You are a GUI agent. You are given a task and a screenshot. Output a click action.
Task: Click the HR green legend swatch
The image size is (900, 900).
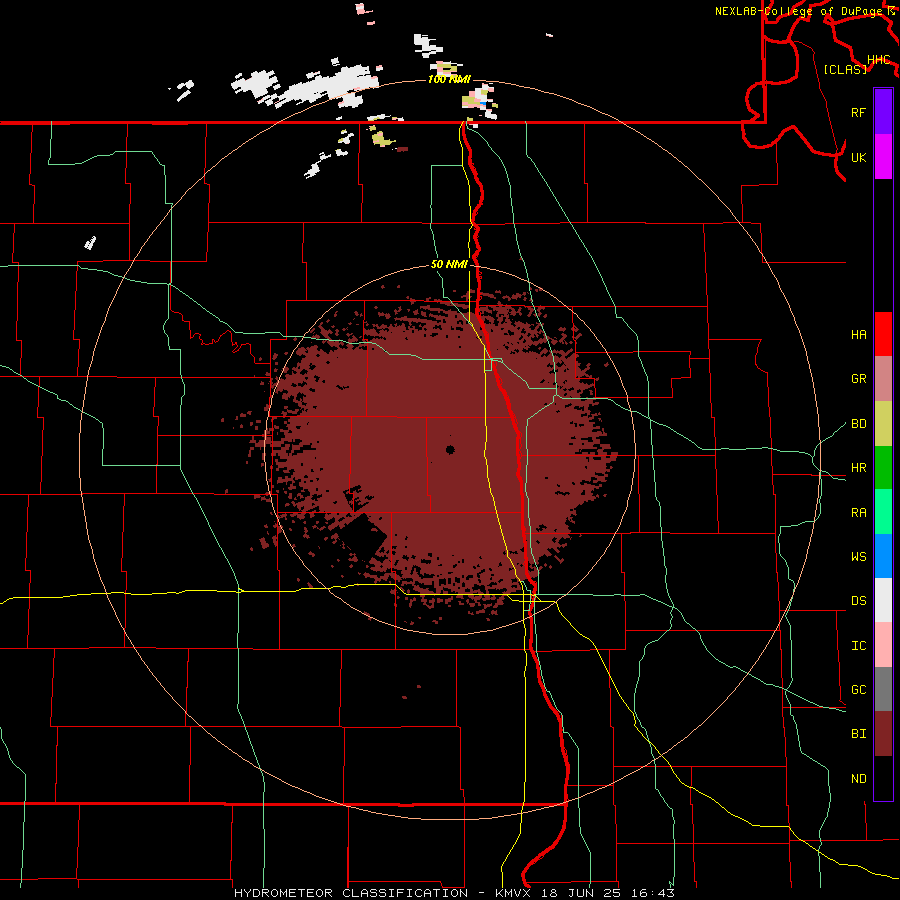point(883,468)
